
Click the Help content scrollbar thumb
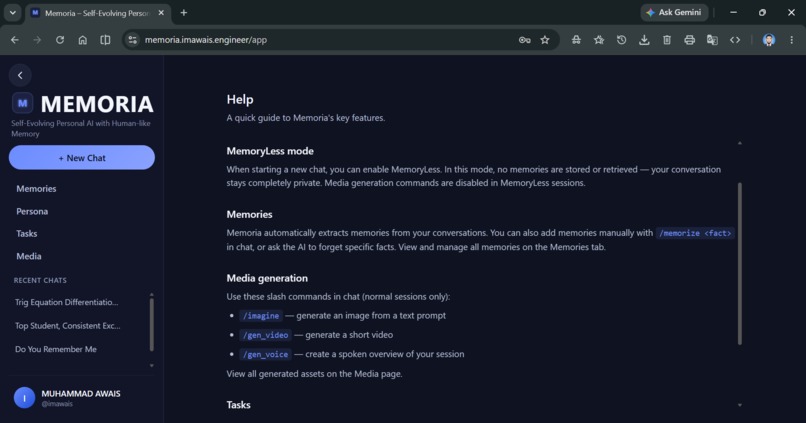[x=740, y=264]
